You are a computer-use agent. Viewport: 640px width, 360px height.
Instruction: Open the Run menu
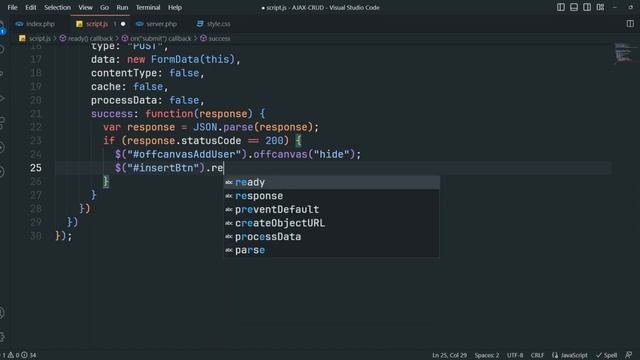coord(122,7)
